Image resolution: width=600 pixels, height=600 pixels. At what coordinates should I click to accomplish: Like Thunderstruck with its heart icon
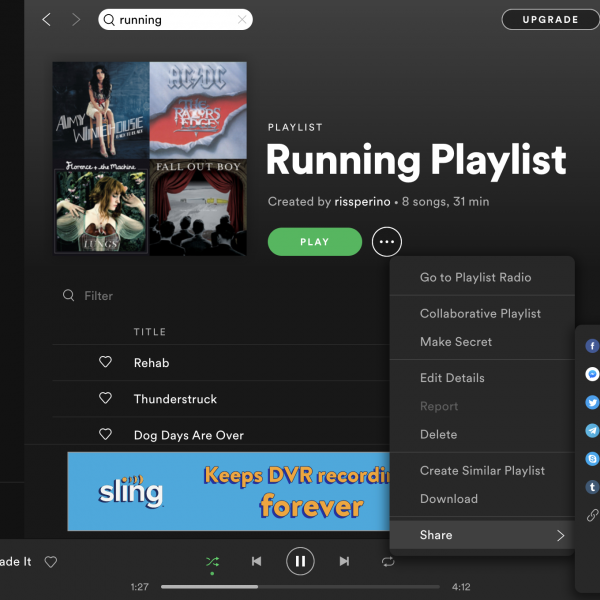point(105,398)
